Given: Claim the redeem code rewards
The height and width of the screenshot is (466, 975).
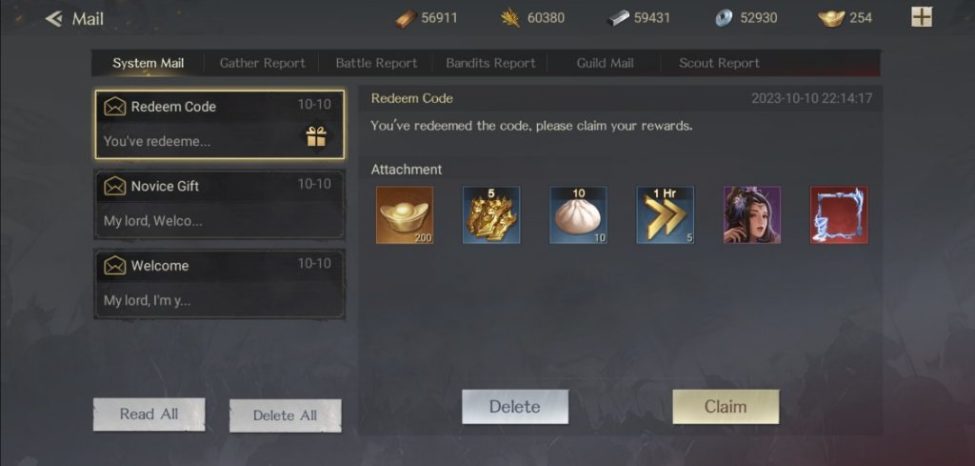Looking at the screenshot, I should tap(726, 407).
